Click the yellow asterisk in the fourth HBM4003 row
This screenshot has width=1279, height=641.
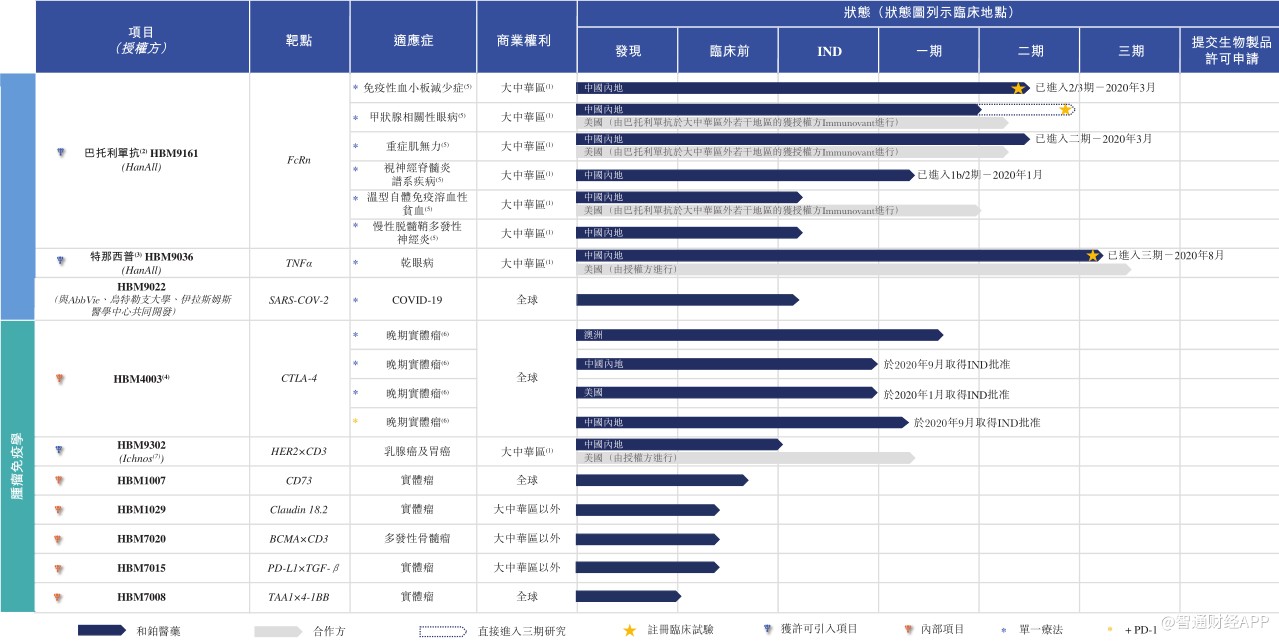(355, 422)
